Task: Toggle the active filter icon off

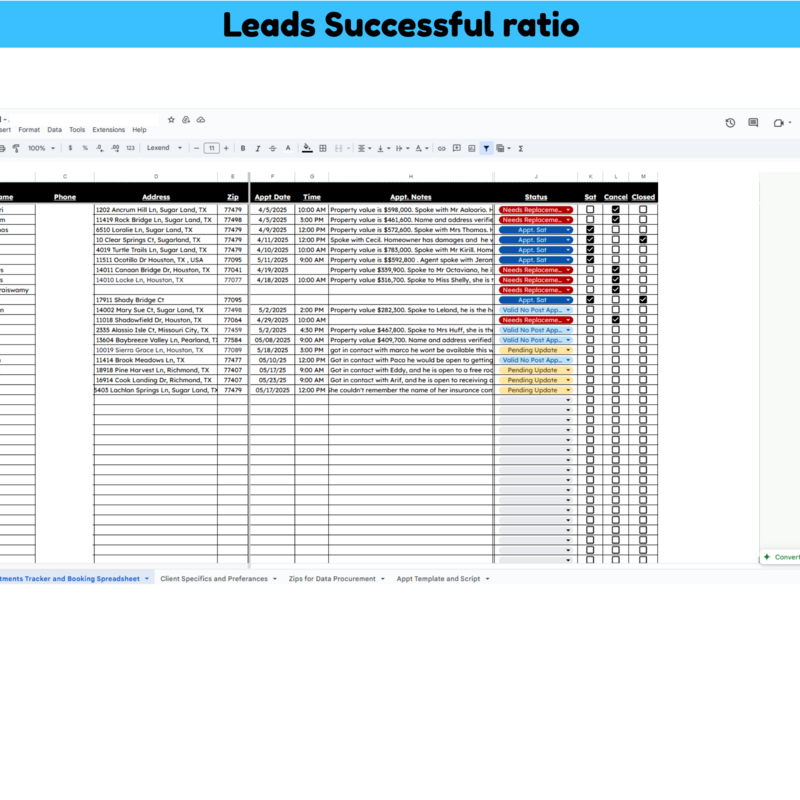Action: 488,148
